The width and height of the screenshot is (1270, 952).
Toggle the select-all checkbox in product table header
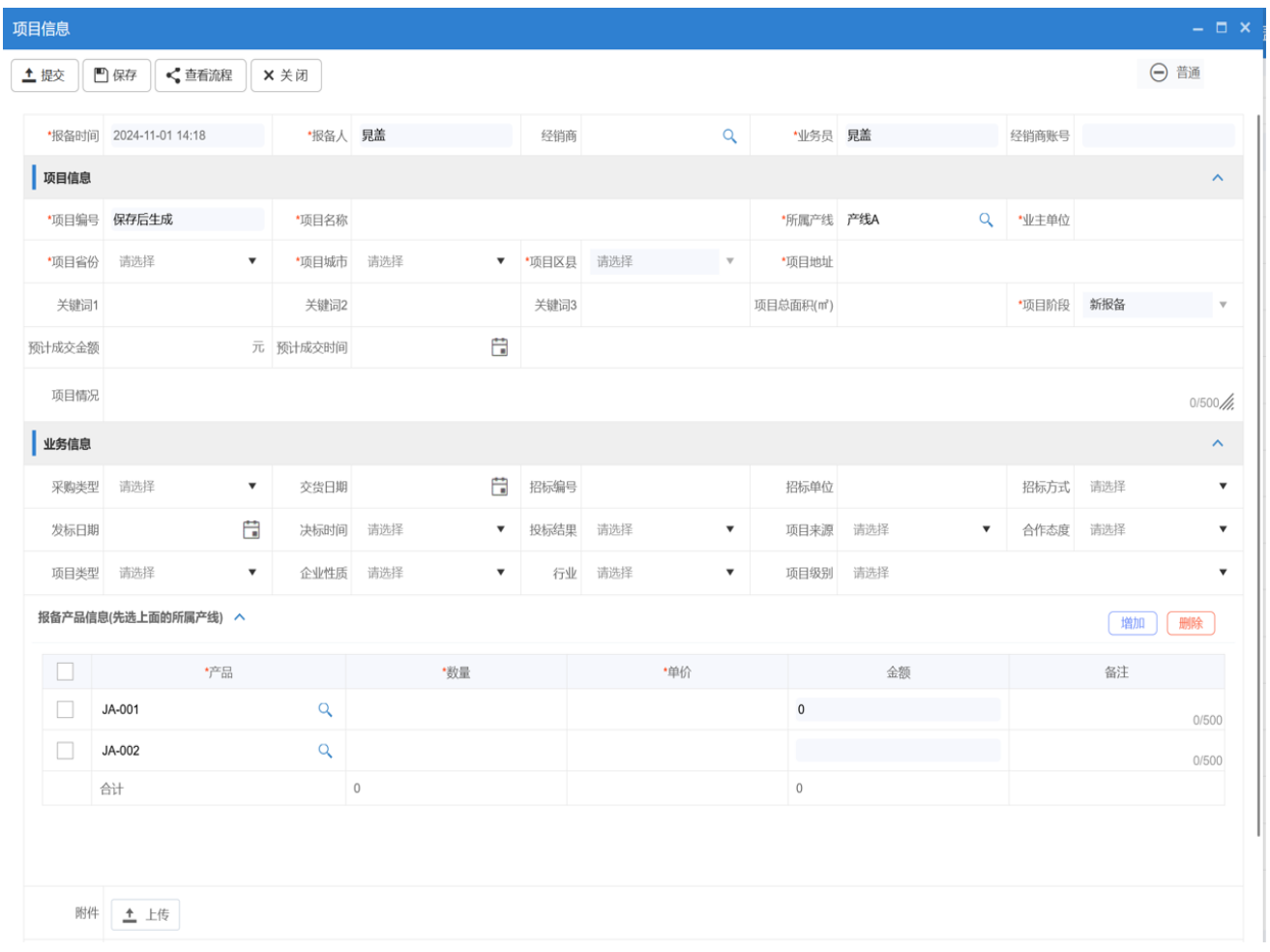click(x=66, y=671)
